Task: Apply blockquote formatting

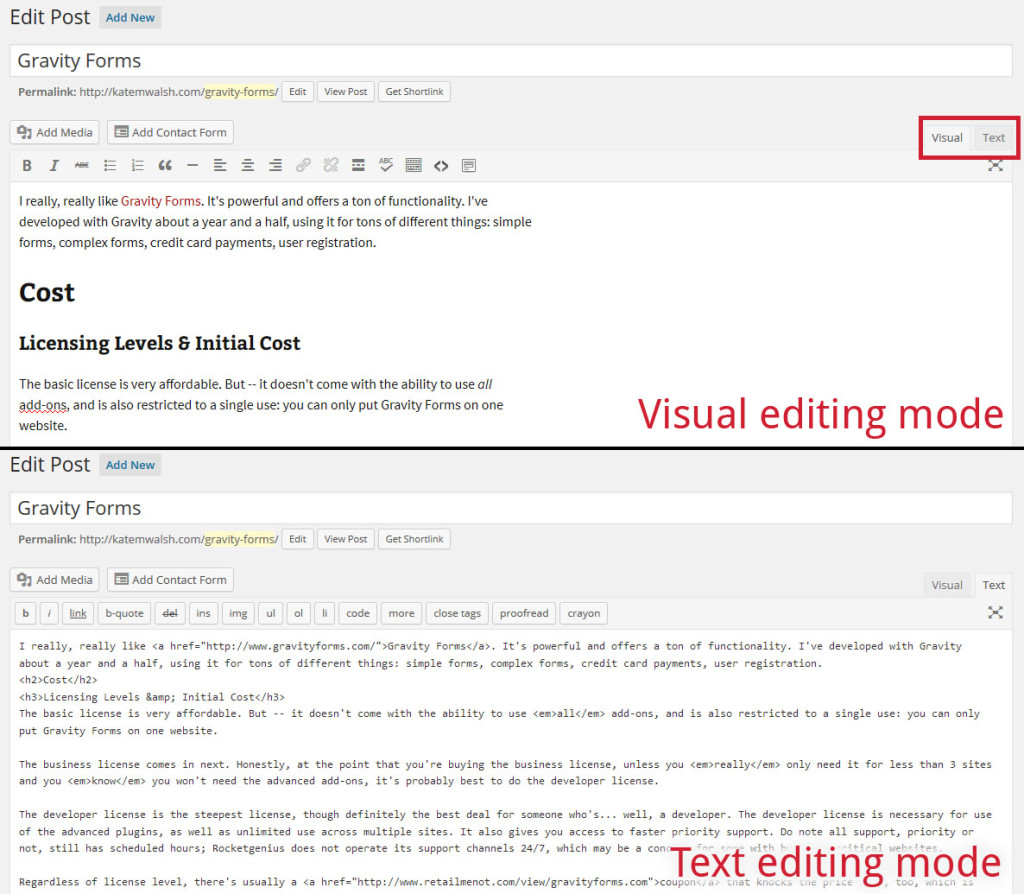Action: [165, 165]
